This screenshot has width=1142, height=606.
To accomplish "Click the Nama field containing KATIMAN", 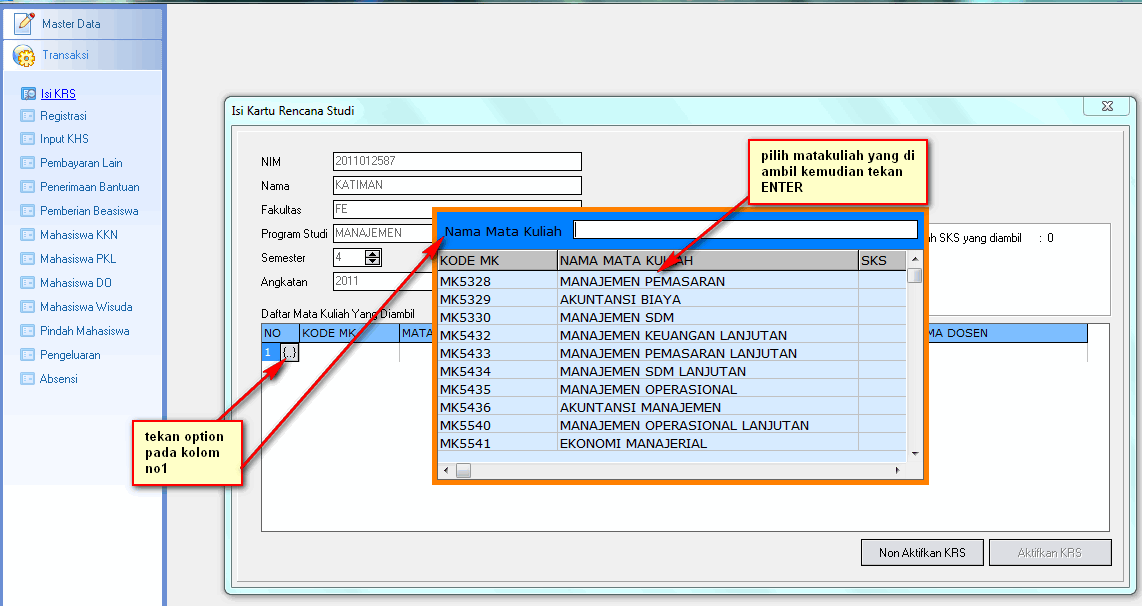I will pyautogui.click(x=457, y=185).
